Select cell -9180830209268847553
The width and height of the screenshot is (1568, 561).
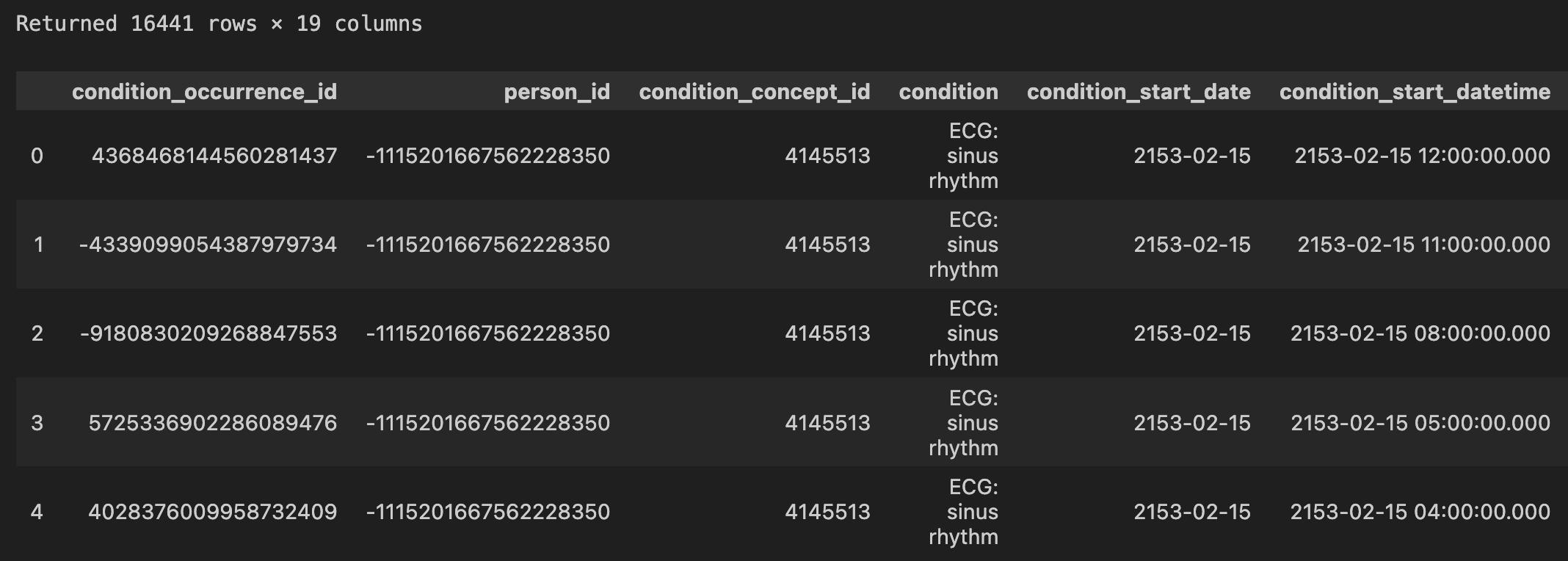(x=208, y=333)
